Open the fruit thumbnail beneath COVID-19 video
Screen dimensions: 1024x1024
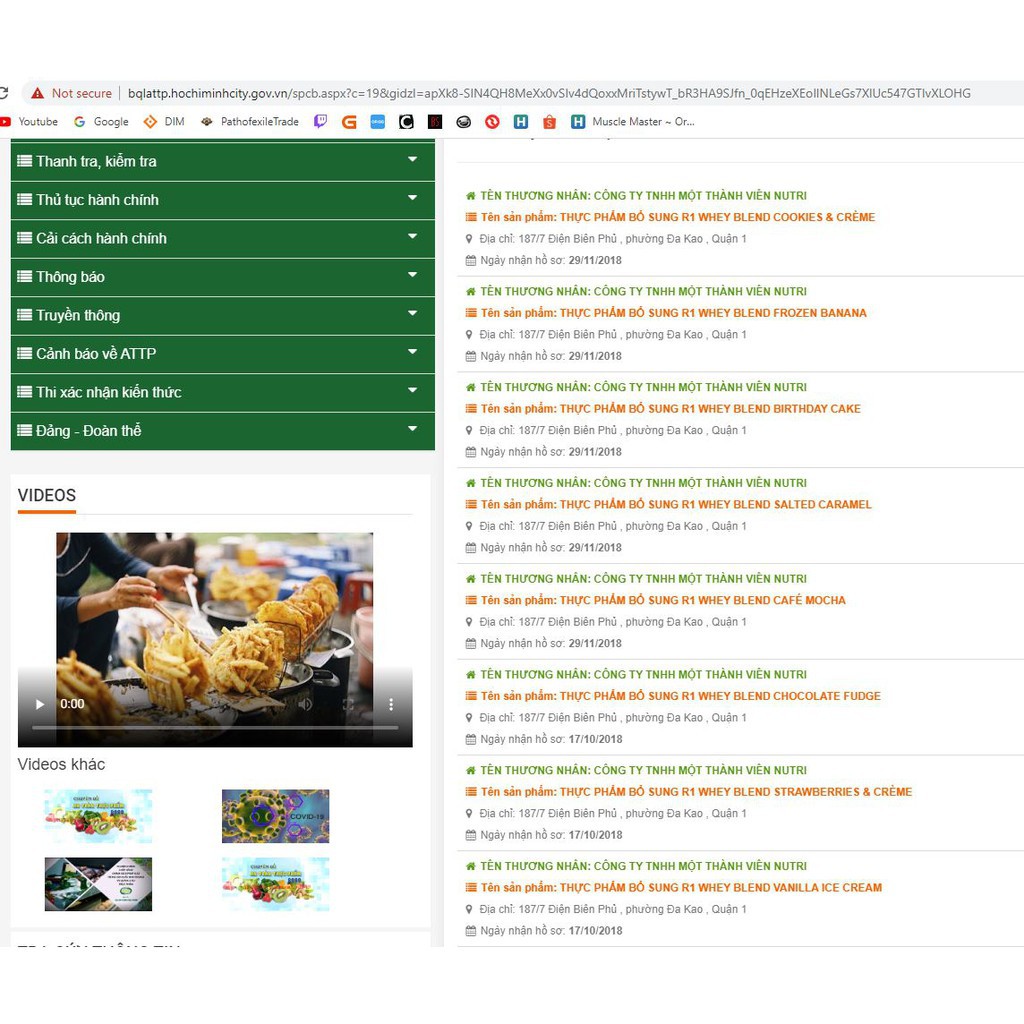[276, 884]
